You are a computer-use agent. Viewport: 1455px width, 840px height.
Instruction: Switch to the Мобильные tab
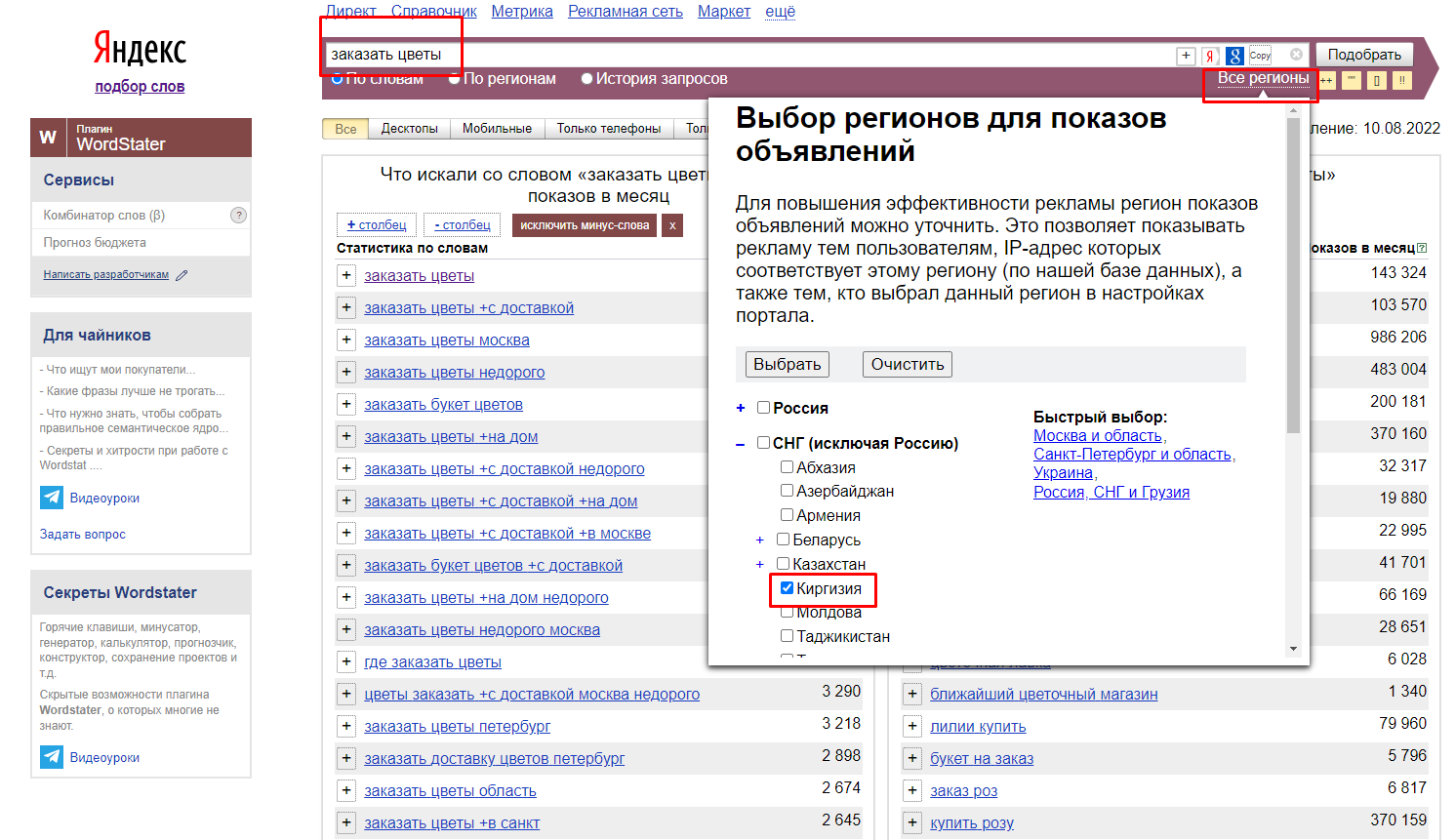(x=497, y=129)
